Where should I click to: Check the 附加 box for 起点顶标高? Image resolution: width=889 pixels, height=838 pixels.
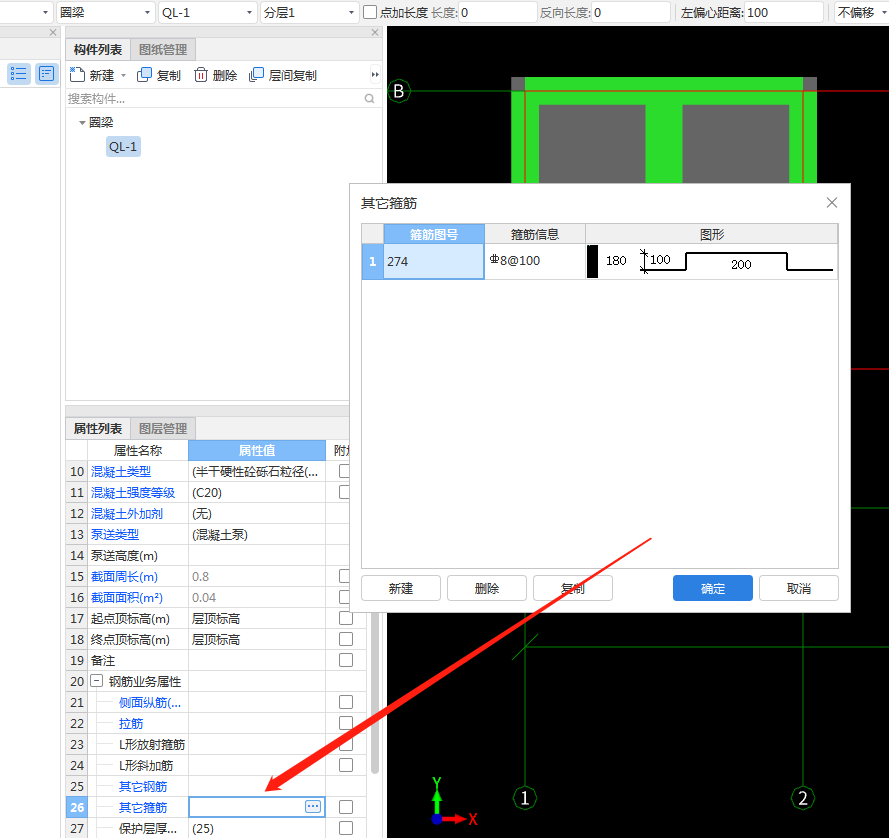(345, 618)
